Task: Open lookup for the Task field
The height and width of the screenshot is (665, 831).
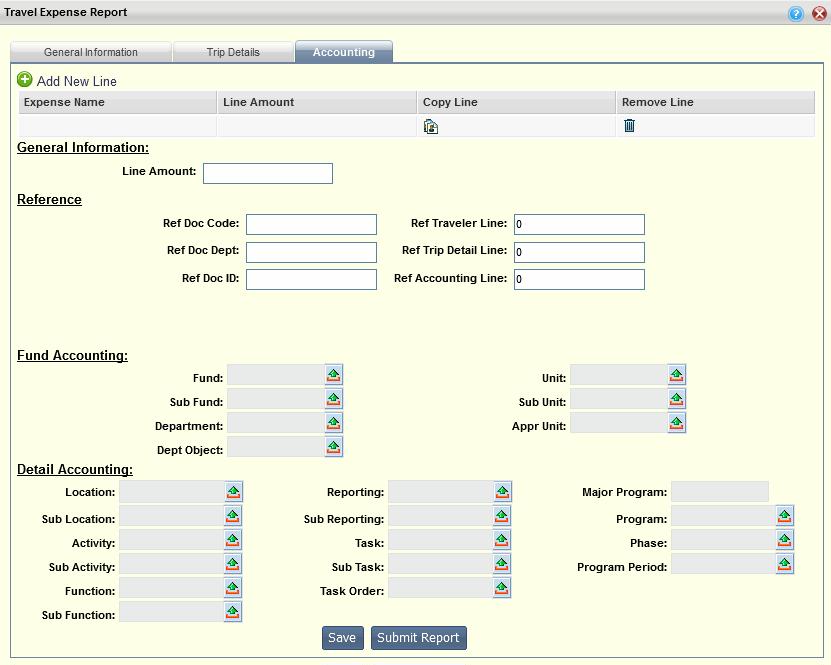Action: pyautogui.click(x=502, y=540)
